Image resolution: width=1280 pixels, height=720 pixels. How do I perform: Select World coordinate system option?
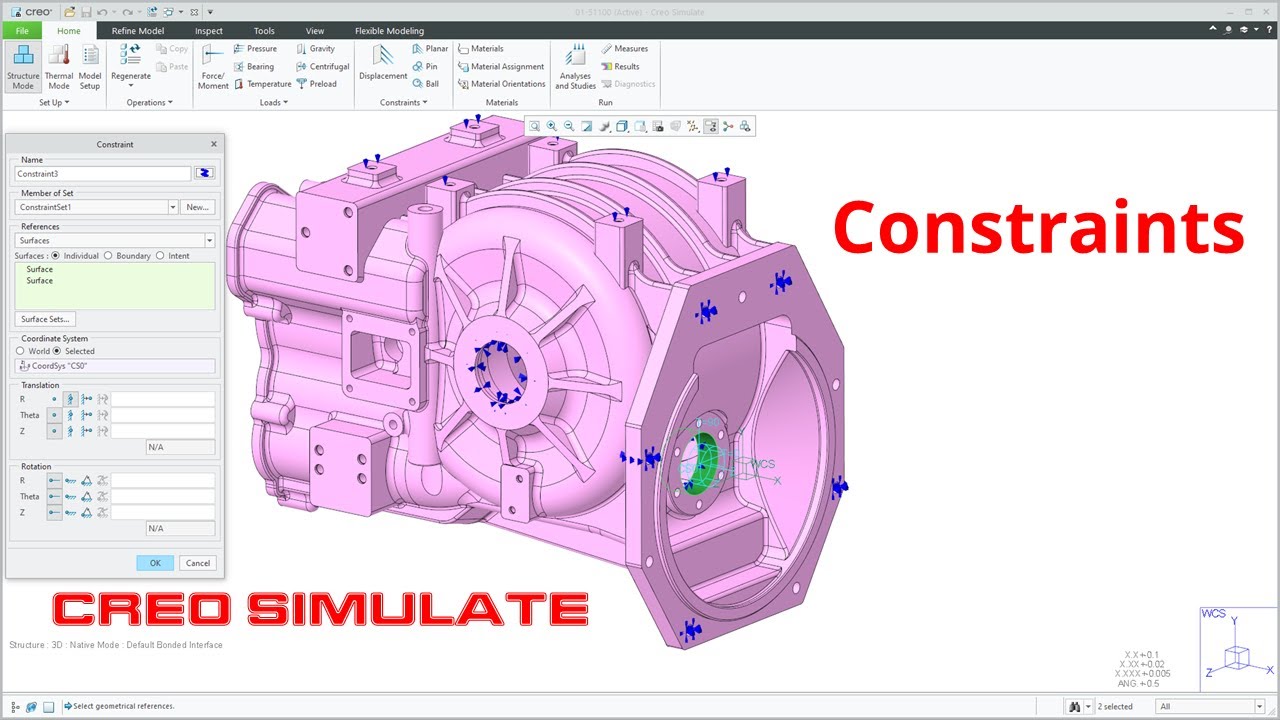point(20,351)
